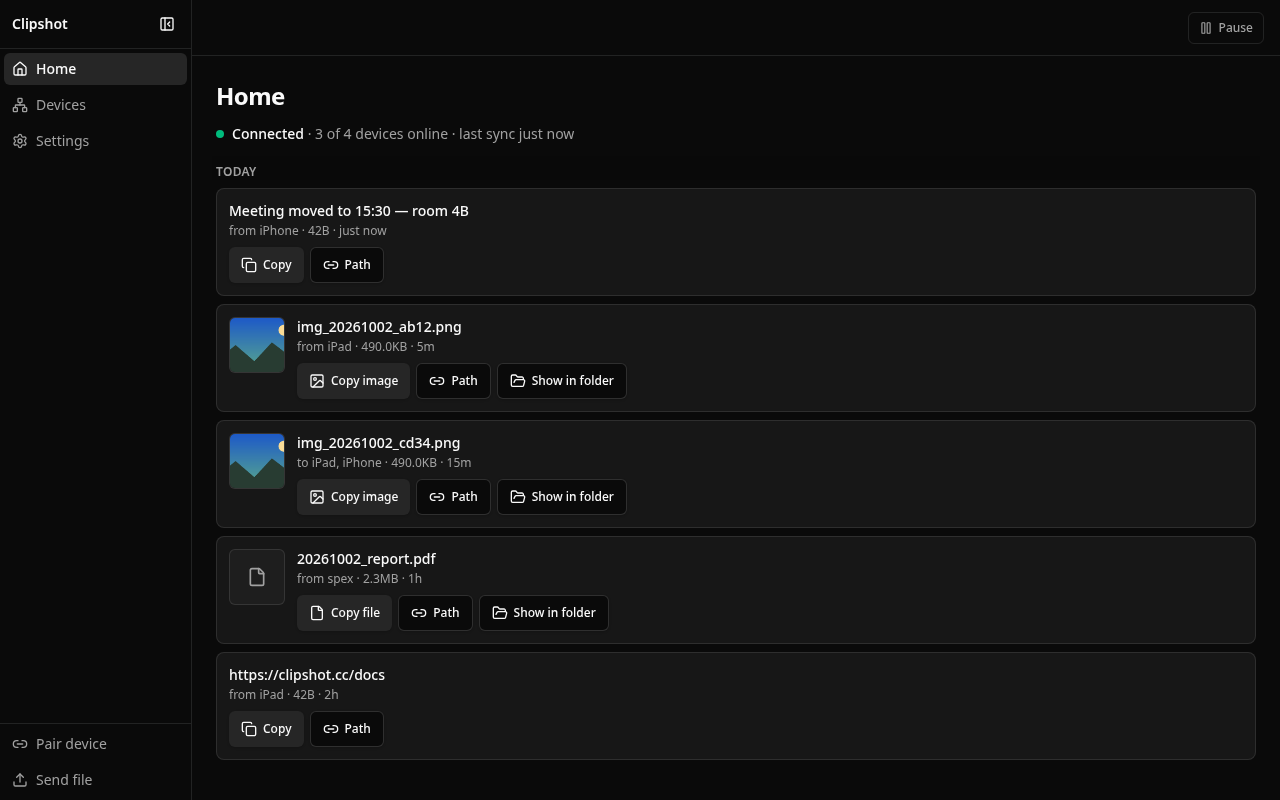Viewport: 1280px width, 800px height.
Task: Open the Home page in sidebar
Action: click(x=95, y=69)
